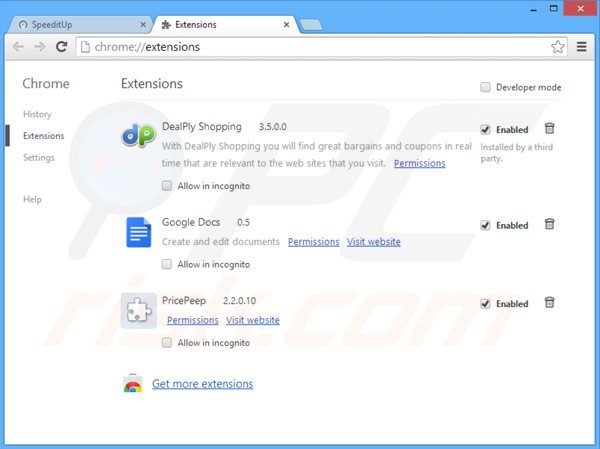Click the PricePeep puzzle piece icon

tap(139, 310)
